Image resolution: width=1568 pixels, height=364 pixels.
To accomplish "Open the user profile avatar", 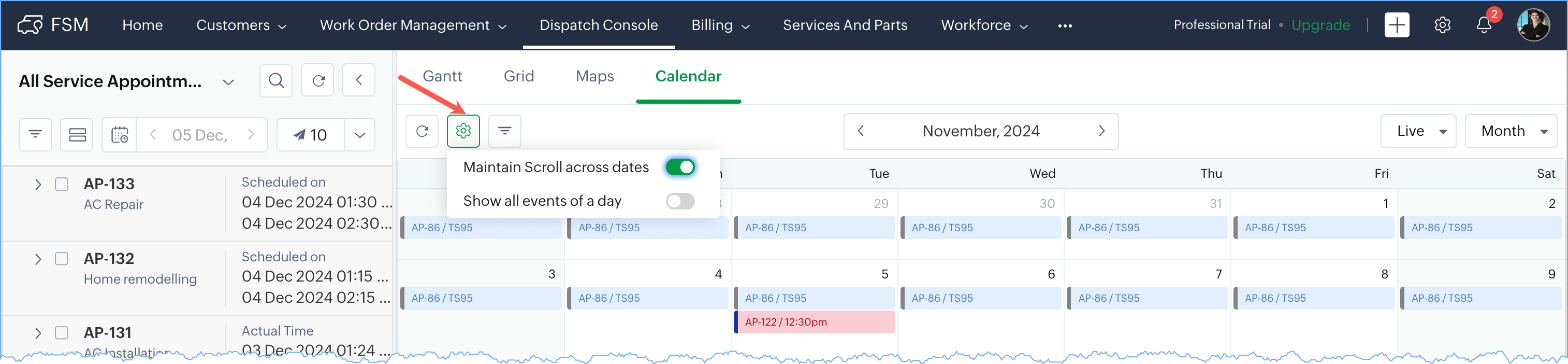I will point(1533,25).
